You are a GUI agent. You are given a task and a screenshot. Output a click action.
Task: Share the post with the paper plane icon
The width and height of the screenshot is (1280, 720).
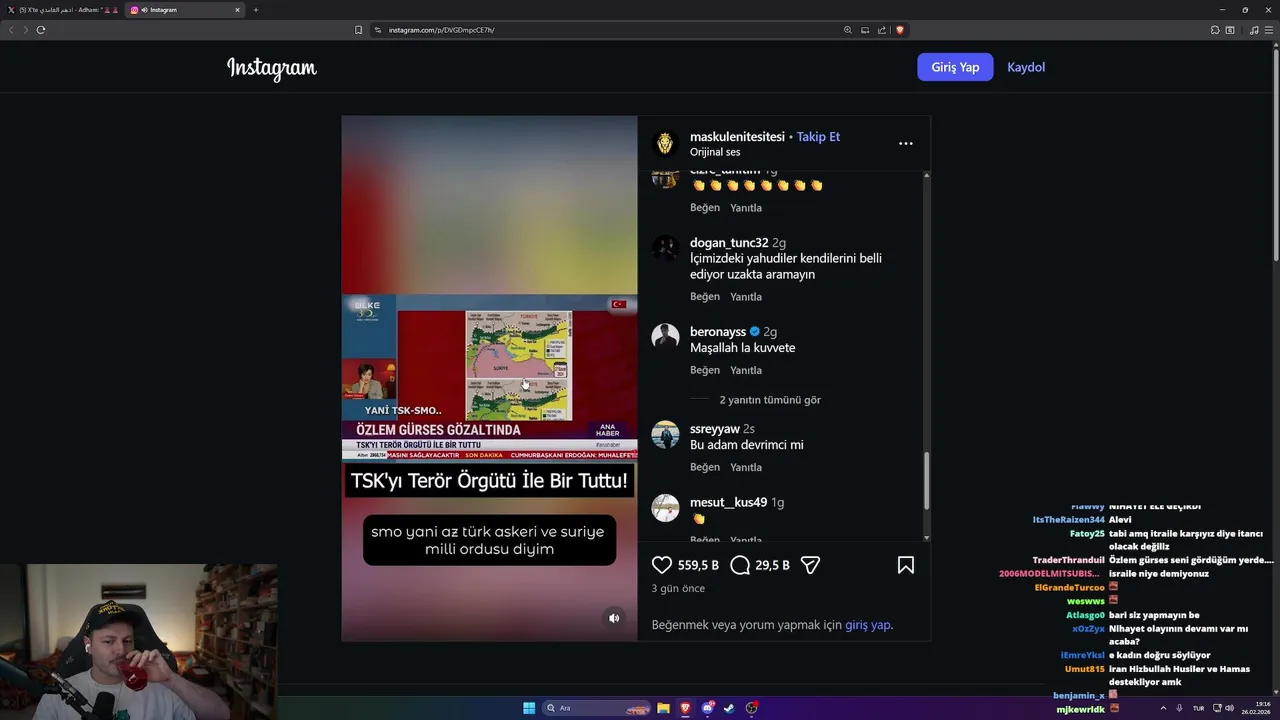pyautogui.click(x=811, y=565)
